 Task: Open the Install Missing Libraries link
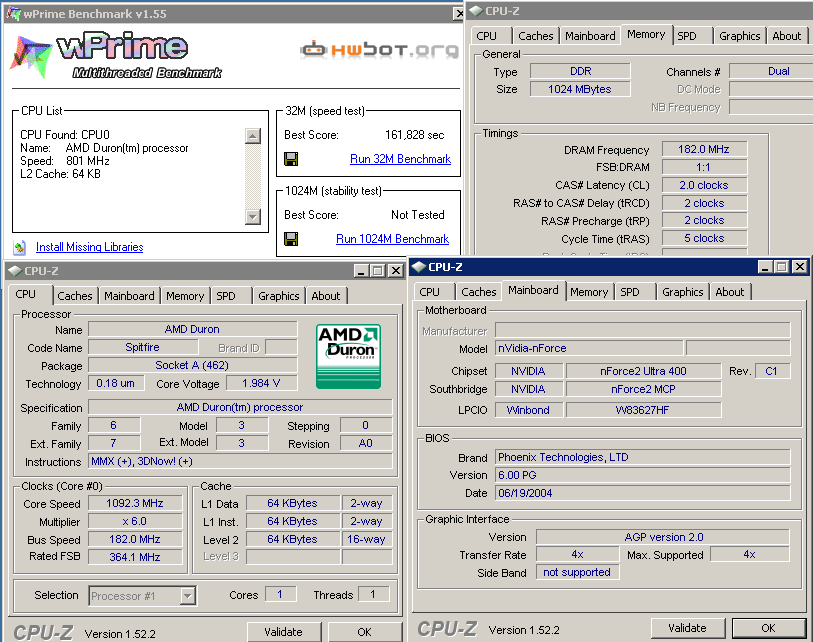(89, 247)
